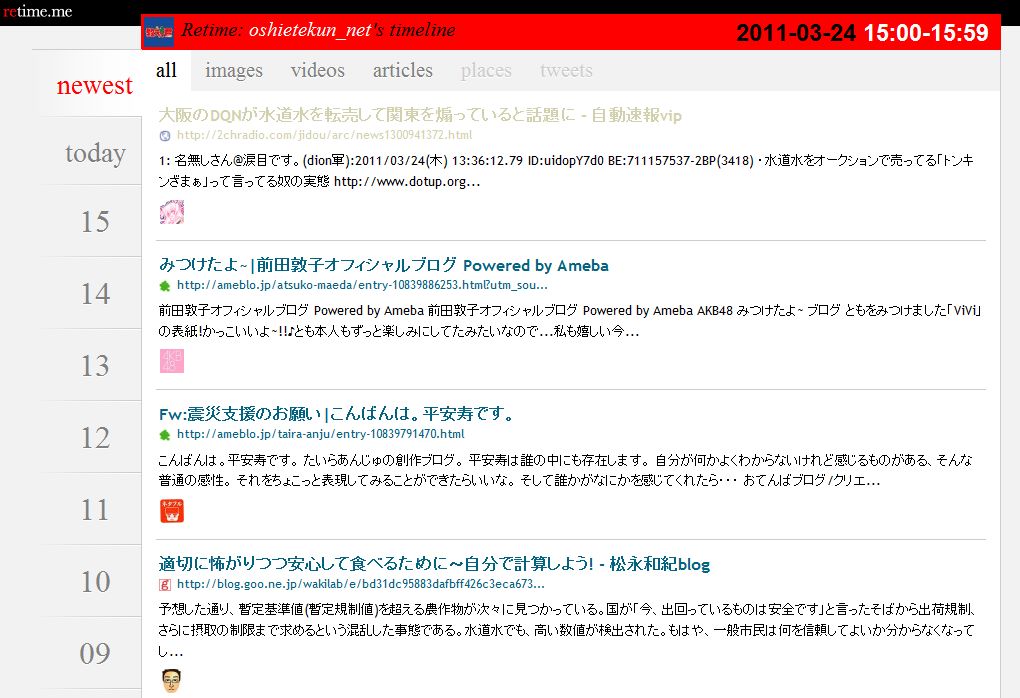Click the 'Retime: oshietekun_net's timeline' heading
Viewport: 1020px width, 698px height.
tap(318, 30)
